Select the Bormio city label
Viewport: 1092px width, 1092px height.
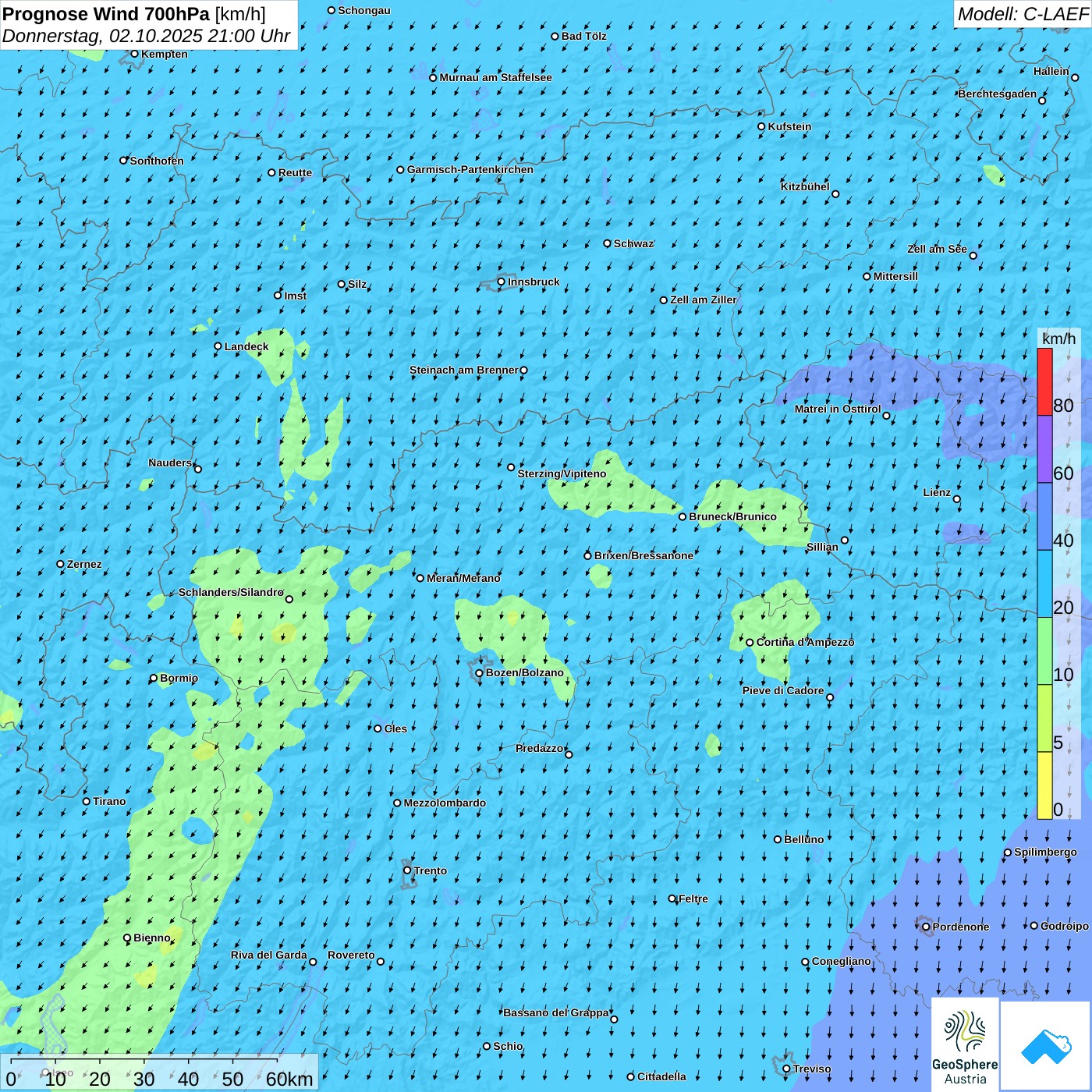click(x=179, y=678)
